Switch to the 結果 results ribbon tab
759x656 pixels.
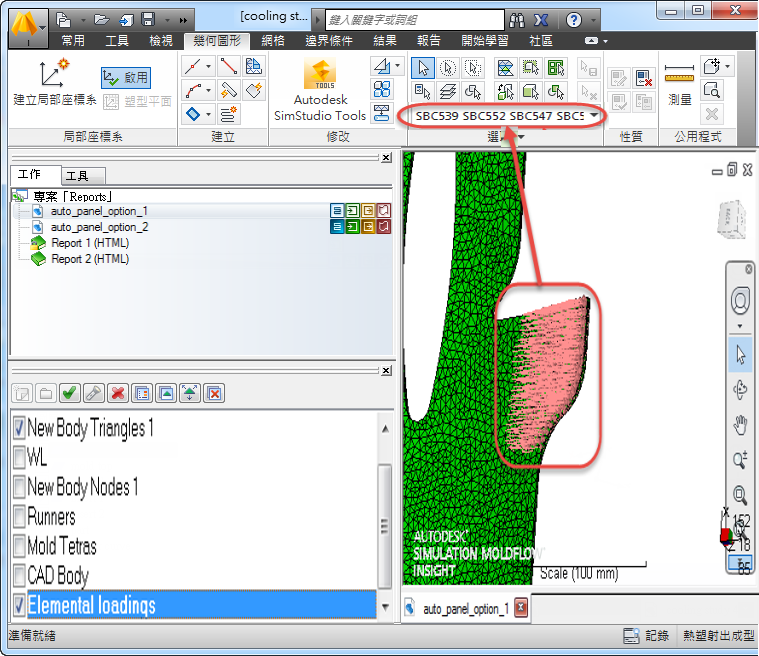(385, 41)
